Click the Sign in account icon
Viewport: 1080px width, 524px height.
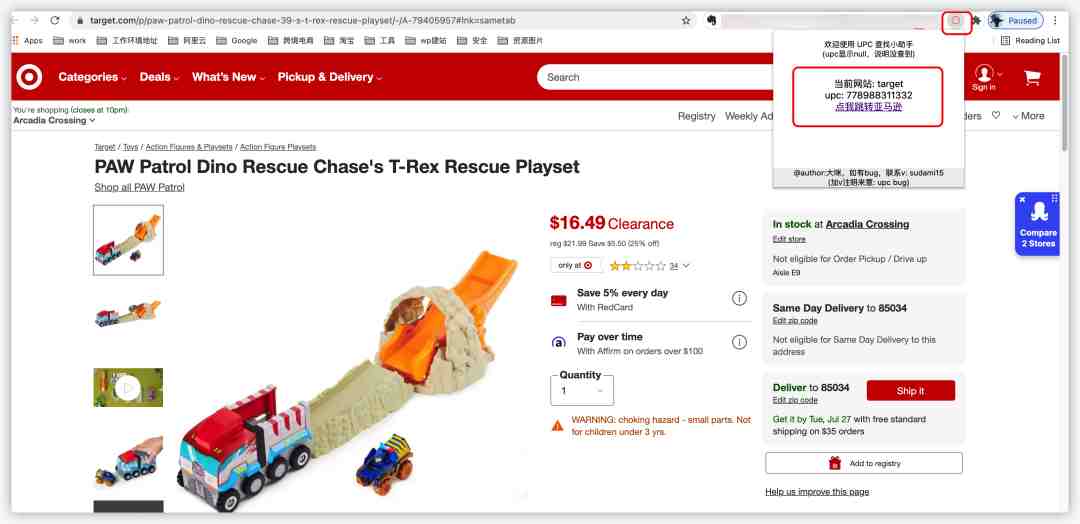984,77
